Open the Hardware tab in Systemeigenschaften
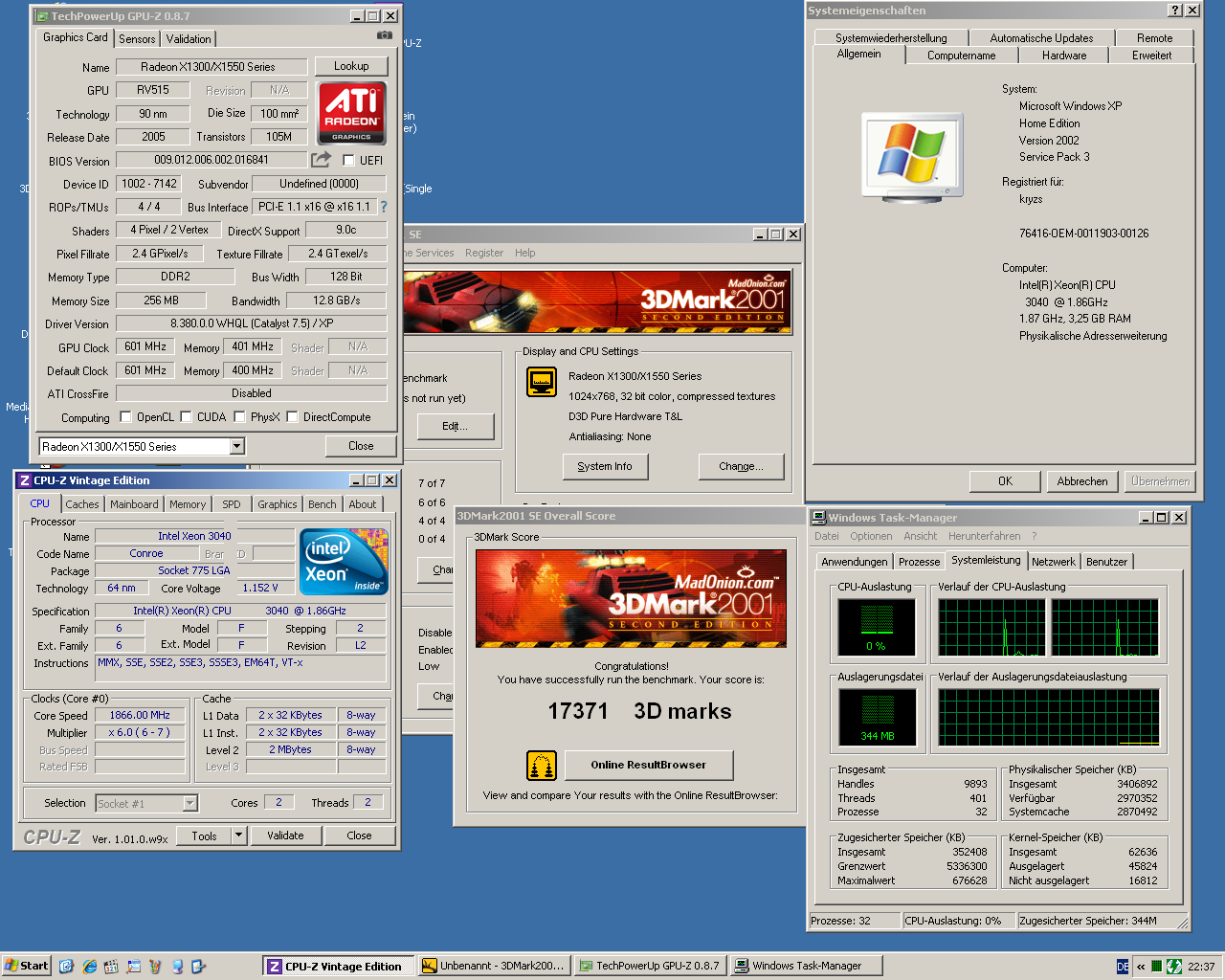 pyautogui.click(x=1064, y=56)
